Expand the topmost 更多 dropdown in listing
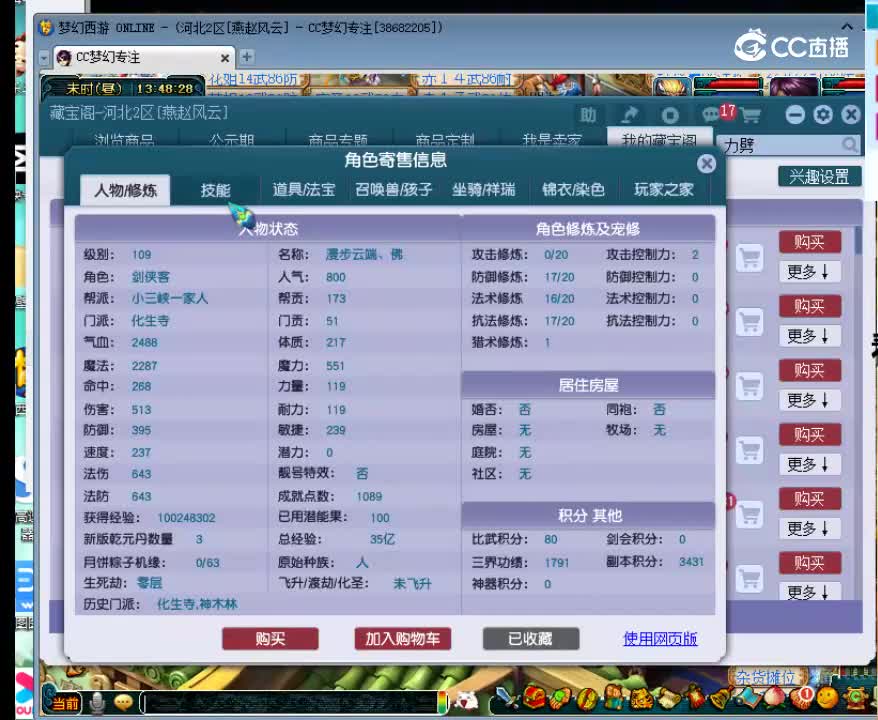The image size is (878, 720). click(x=809, y=272)
